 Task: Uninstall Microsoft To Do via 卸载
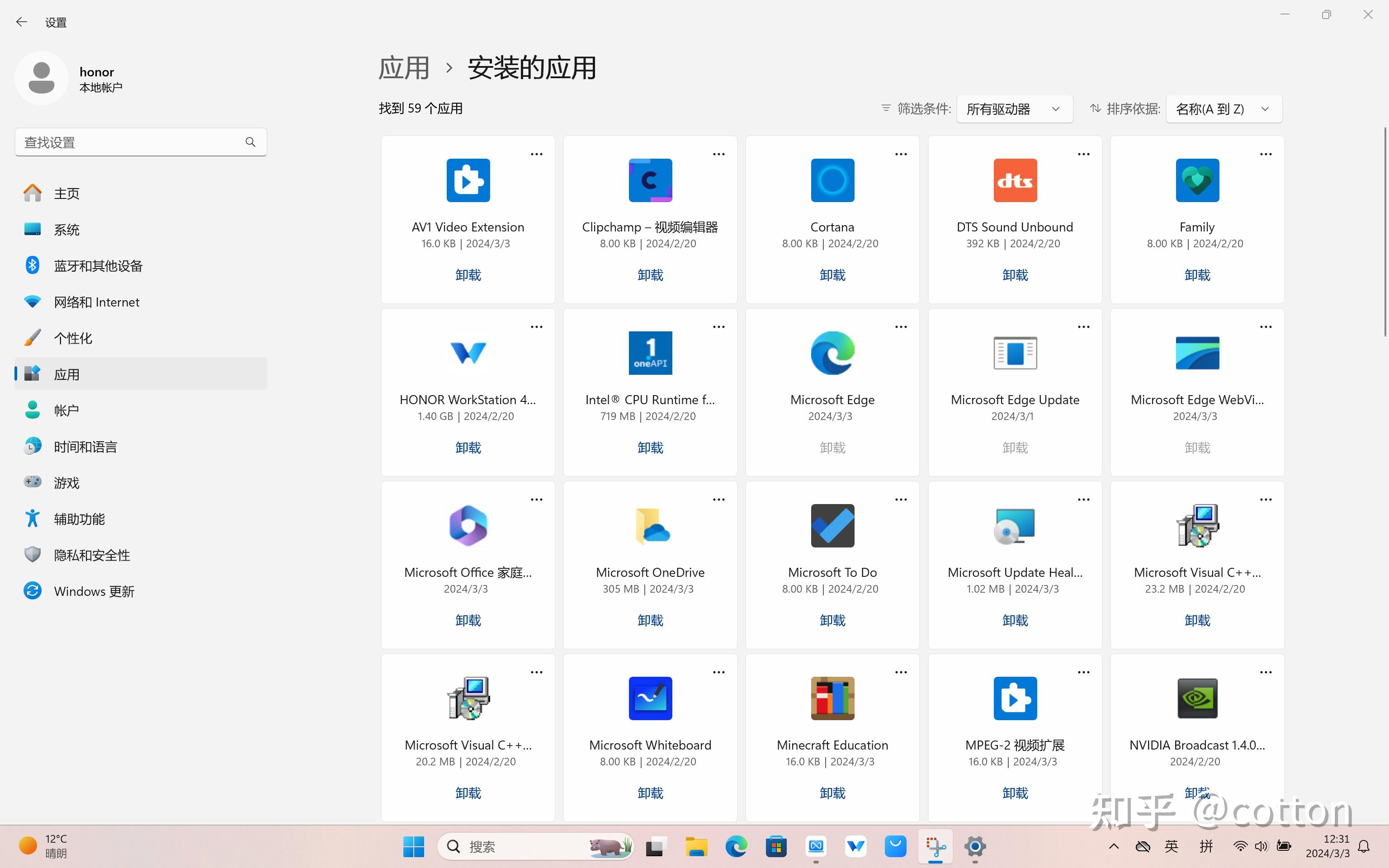click(x=832, y=621)
